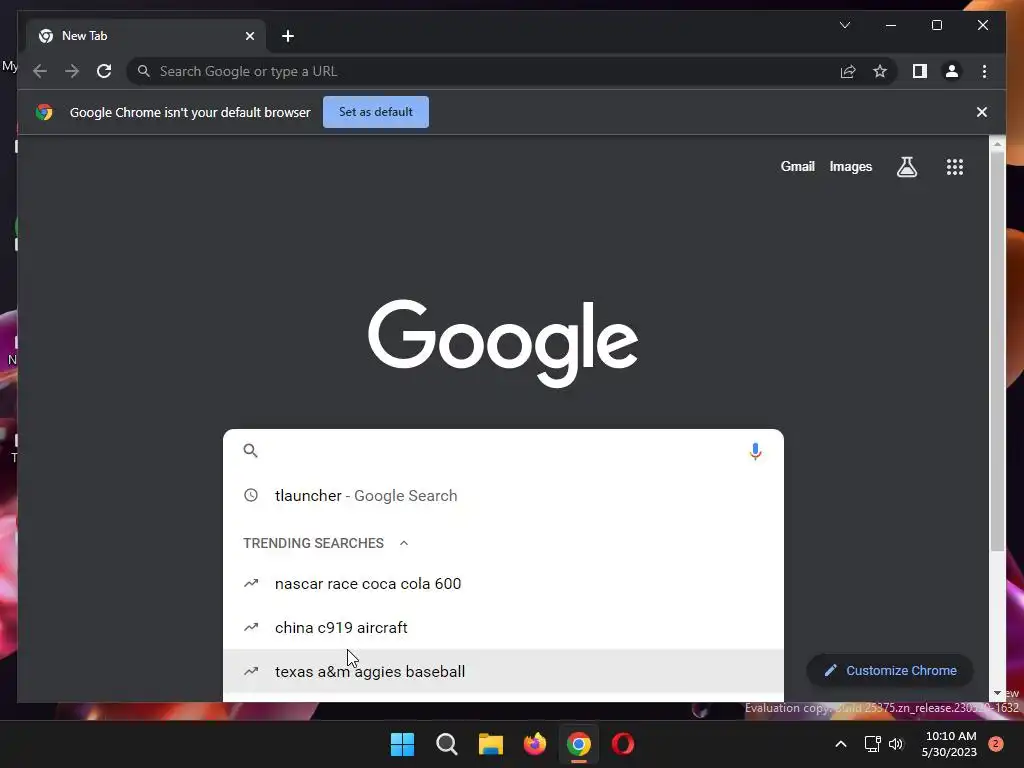The width and height of the screenshot is (1024, 768).
Task: Click the page vertical scrollbar thumb
Action: coord(997,353)
